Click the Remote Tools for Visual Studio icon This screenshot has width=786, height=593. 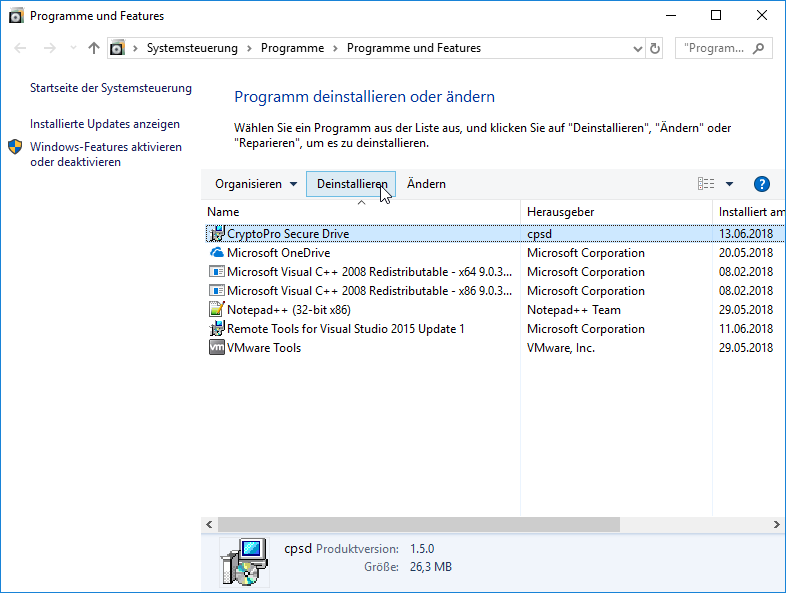coord(217,328)
